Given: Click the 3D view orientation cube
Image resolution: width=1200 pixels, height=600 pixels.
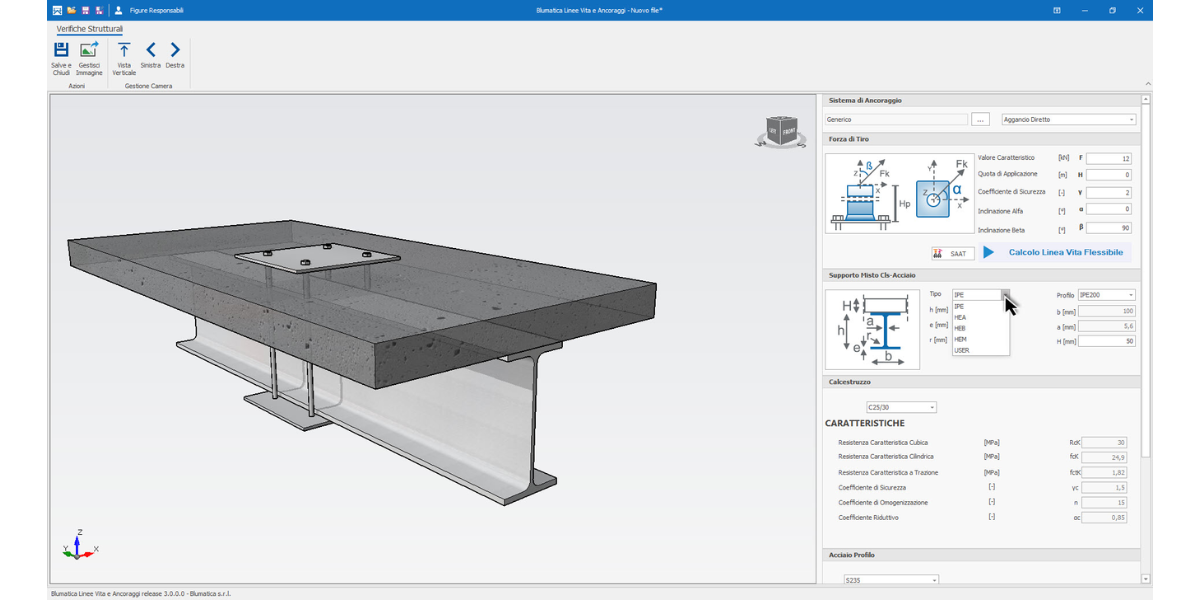Looking at the screenshot, I should tap(780, 132).
